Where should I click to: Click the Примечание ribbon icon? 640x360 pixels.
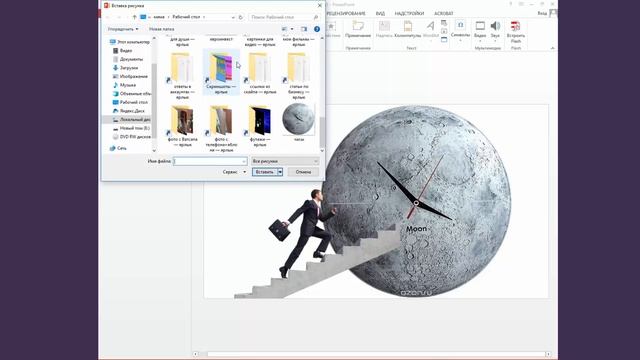pos(358,29)
